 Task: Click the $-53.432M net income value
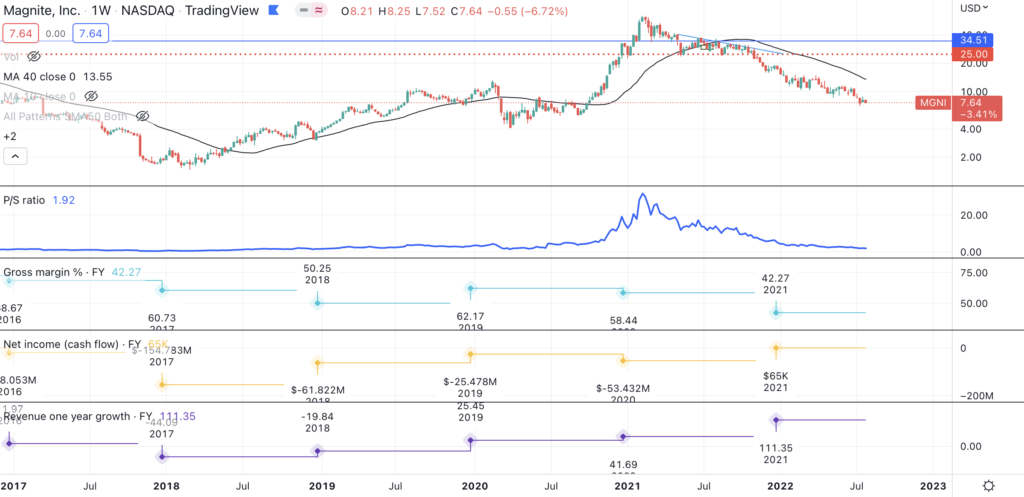(x=623, y=389)
